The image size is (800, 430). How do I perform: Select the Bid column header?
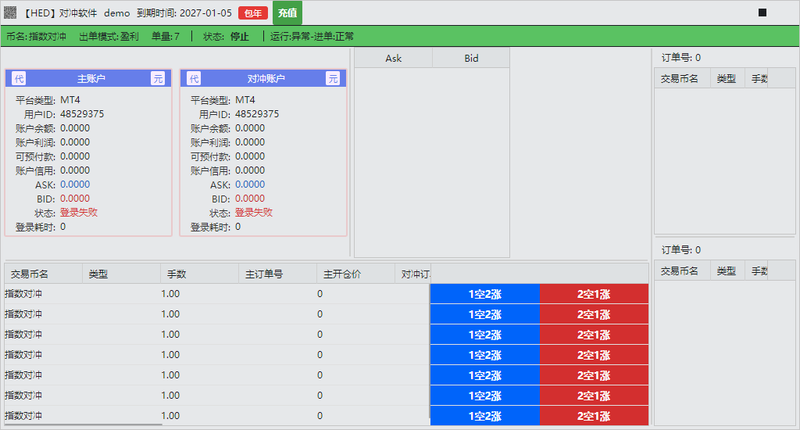pyautogui.click(x=471, y=58)
